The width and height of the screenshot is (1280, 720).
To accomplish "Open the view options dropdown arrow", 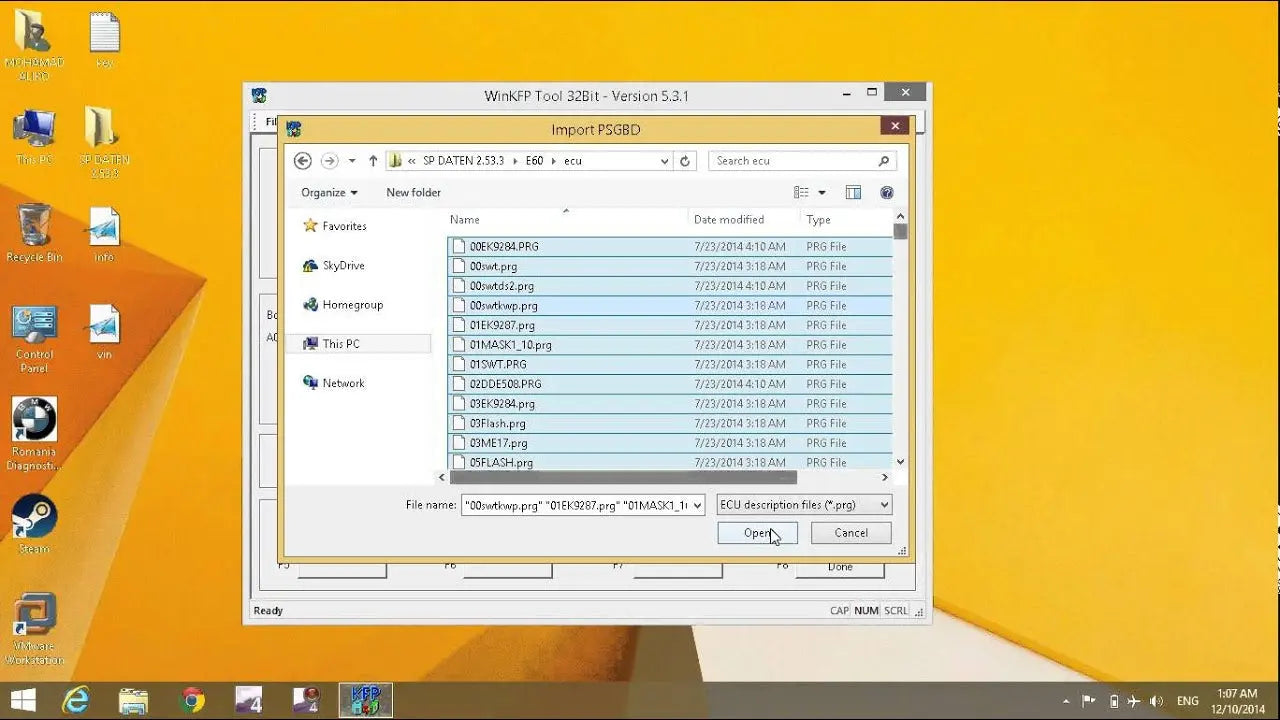I will (x=822, y=193).
